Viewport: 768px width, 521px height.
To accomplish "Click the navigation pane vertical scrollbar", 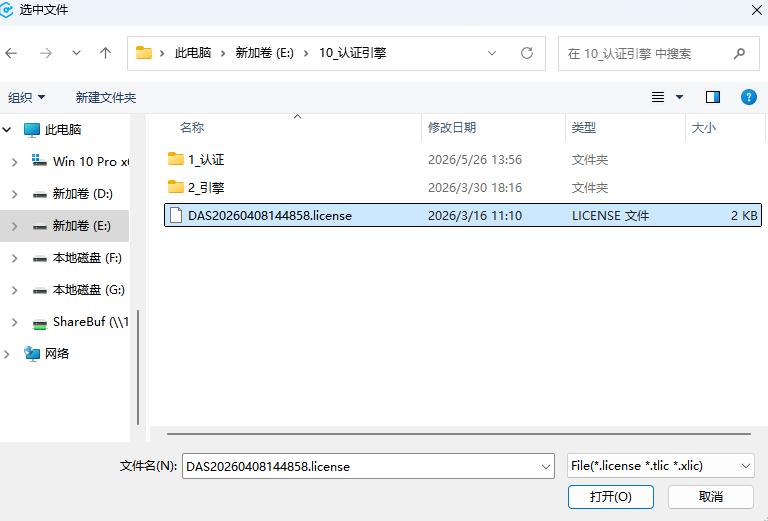I will pos(138,367).
